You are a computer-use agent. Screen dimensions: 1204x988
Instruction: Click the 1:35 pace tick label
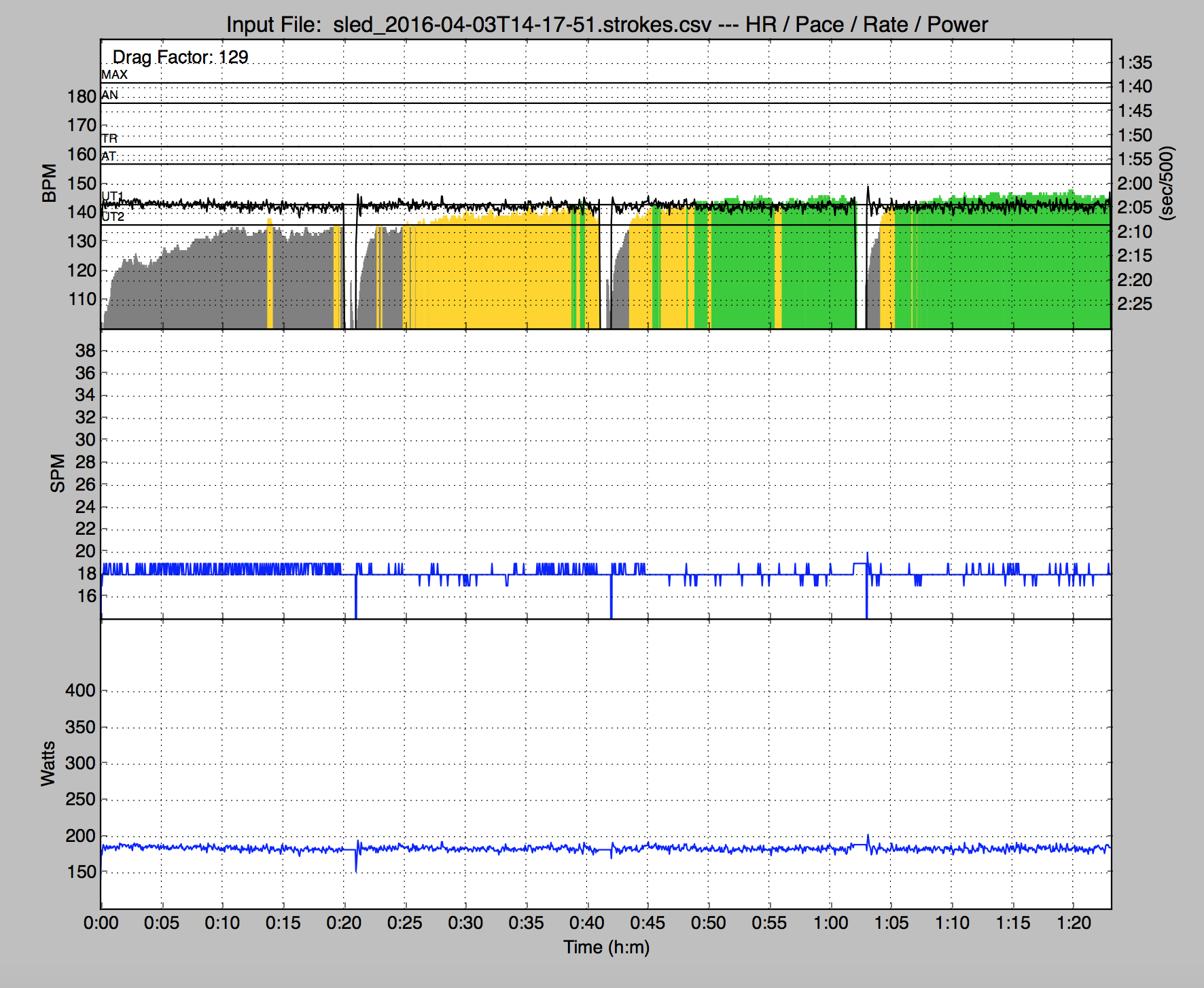(1135, 63)
